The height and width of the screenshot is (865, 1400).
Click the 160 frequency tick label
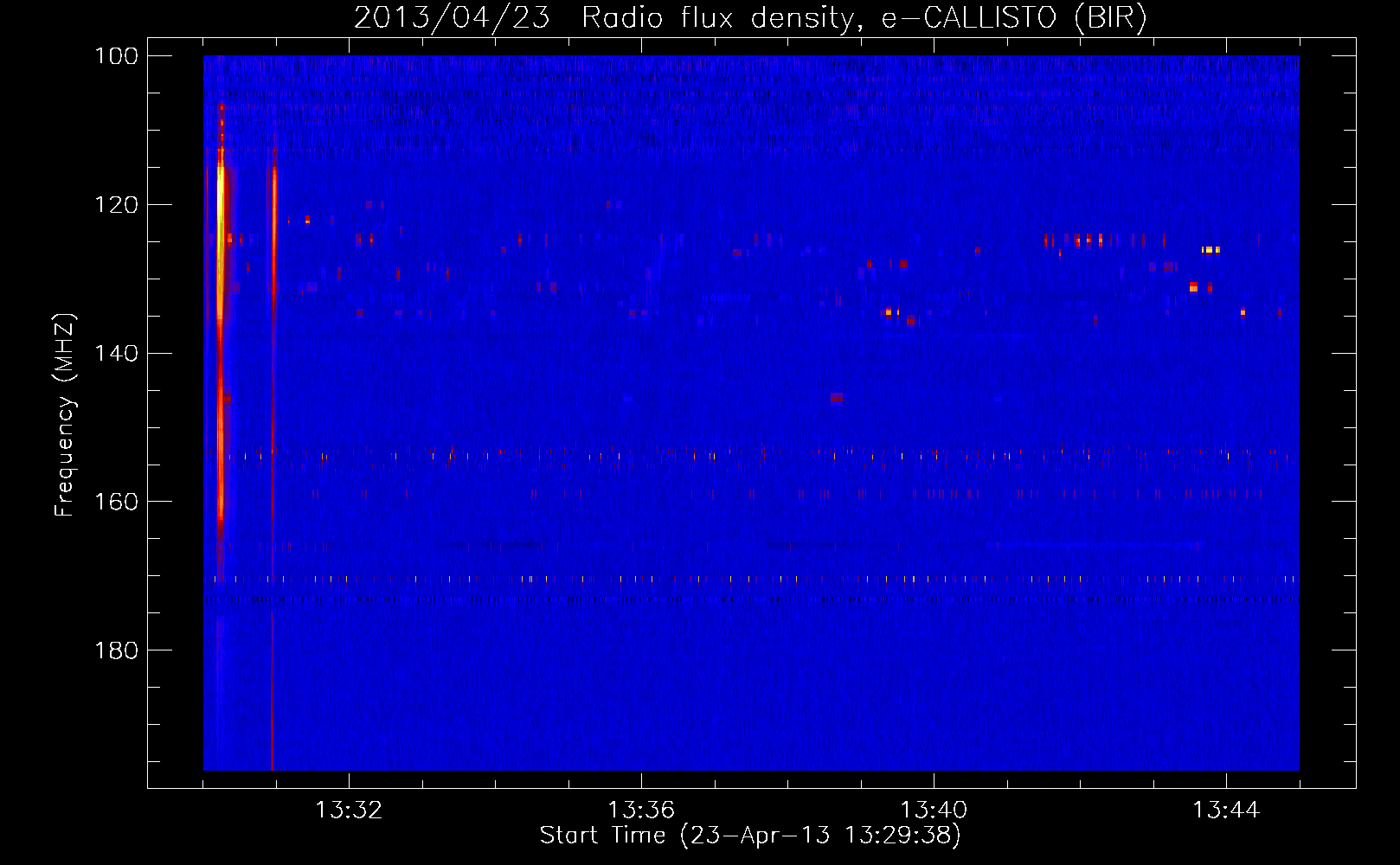point(116,503)
